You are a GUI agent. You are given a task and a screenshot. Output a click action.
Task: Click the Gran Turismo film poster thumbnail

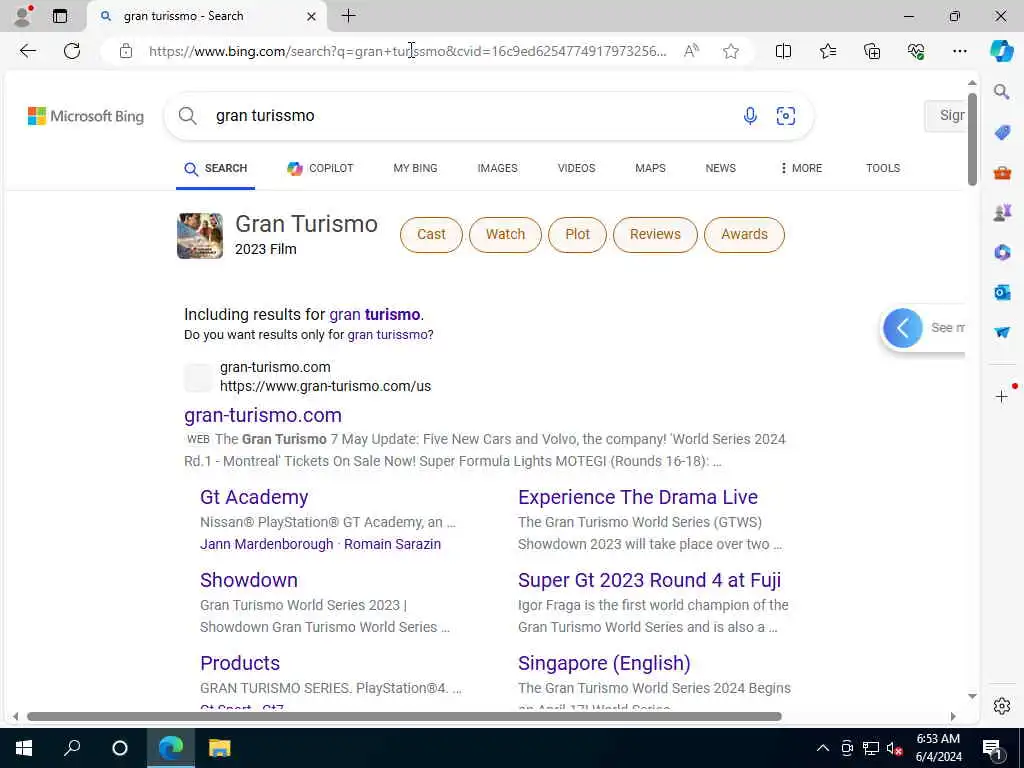point(200,236)
